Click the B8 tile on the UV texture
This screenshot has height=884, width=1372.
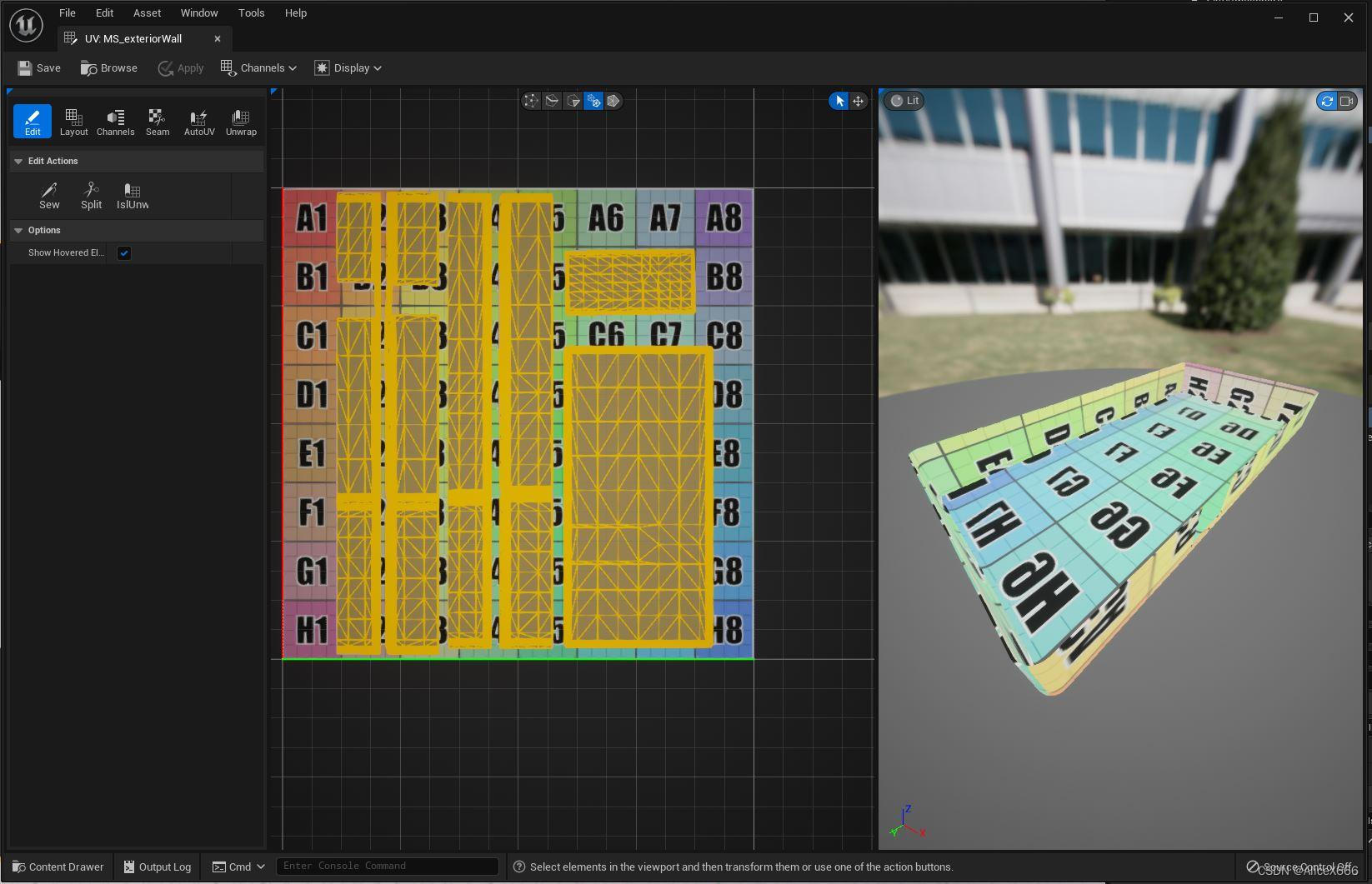pos(724,277)
